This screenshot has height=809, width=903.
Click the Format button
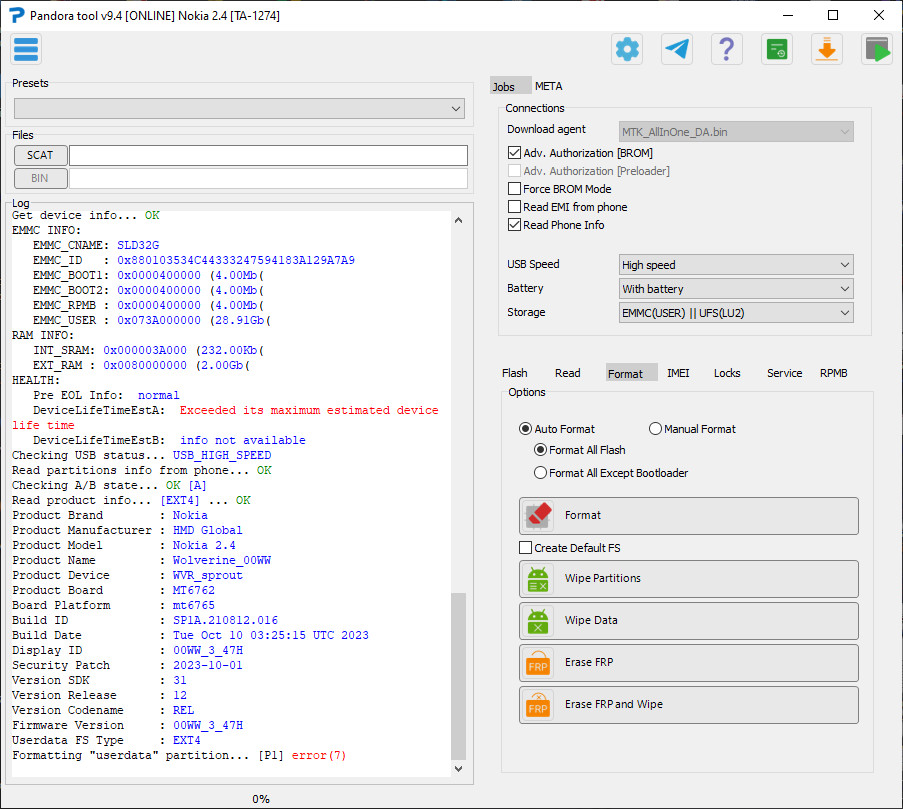click(x=689, y=516)
